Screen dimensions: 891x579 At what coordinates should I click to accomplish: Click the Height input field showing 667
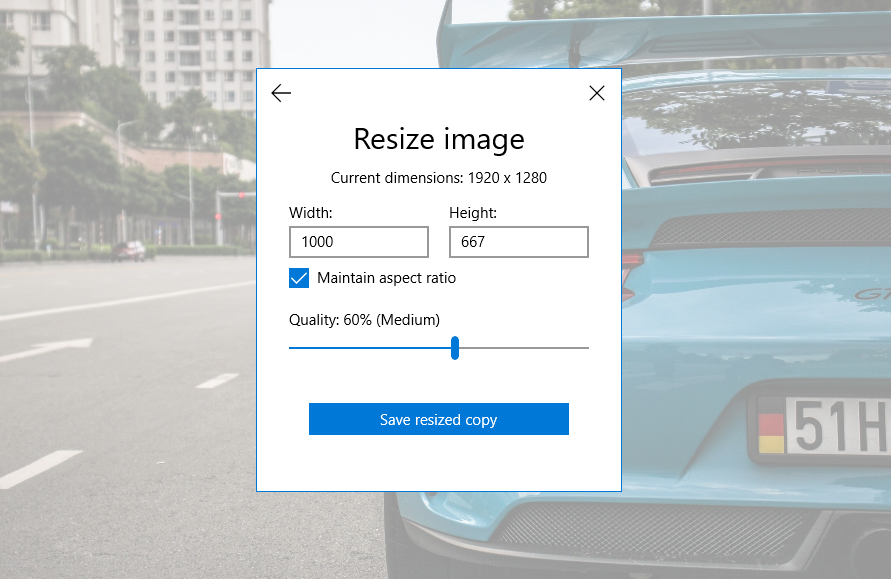[519, 242]
